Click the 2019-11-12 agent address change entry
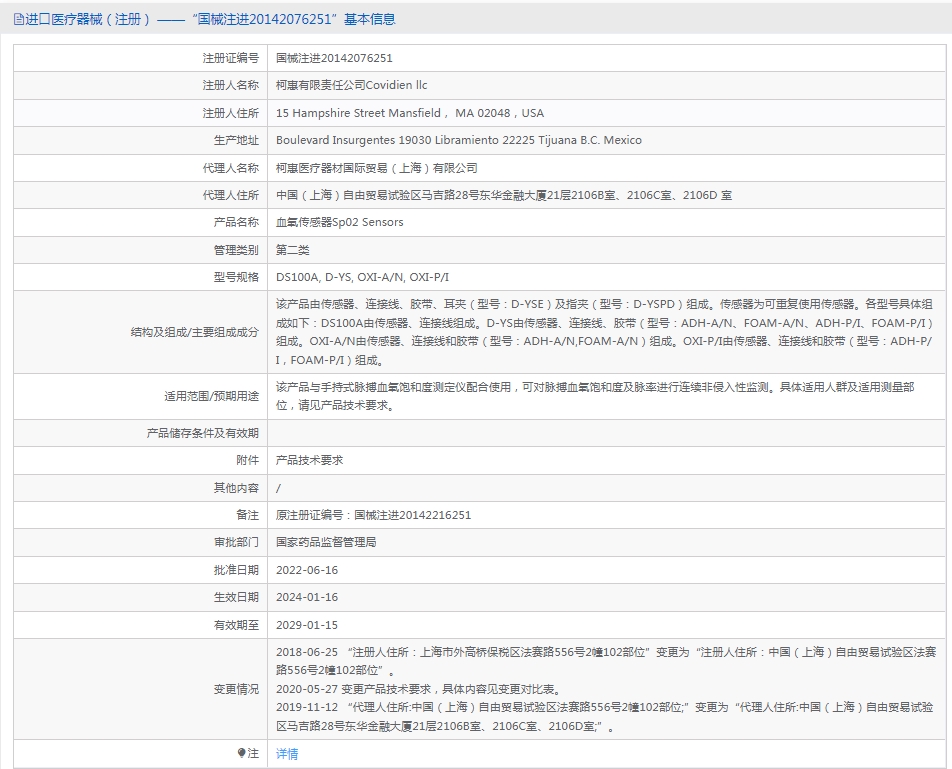 [605, 716]
